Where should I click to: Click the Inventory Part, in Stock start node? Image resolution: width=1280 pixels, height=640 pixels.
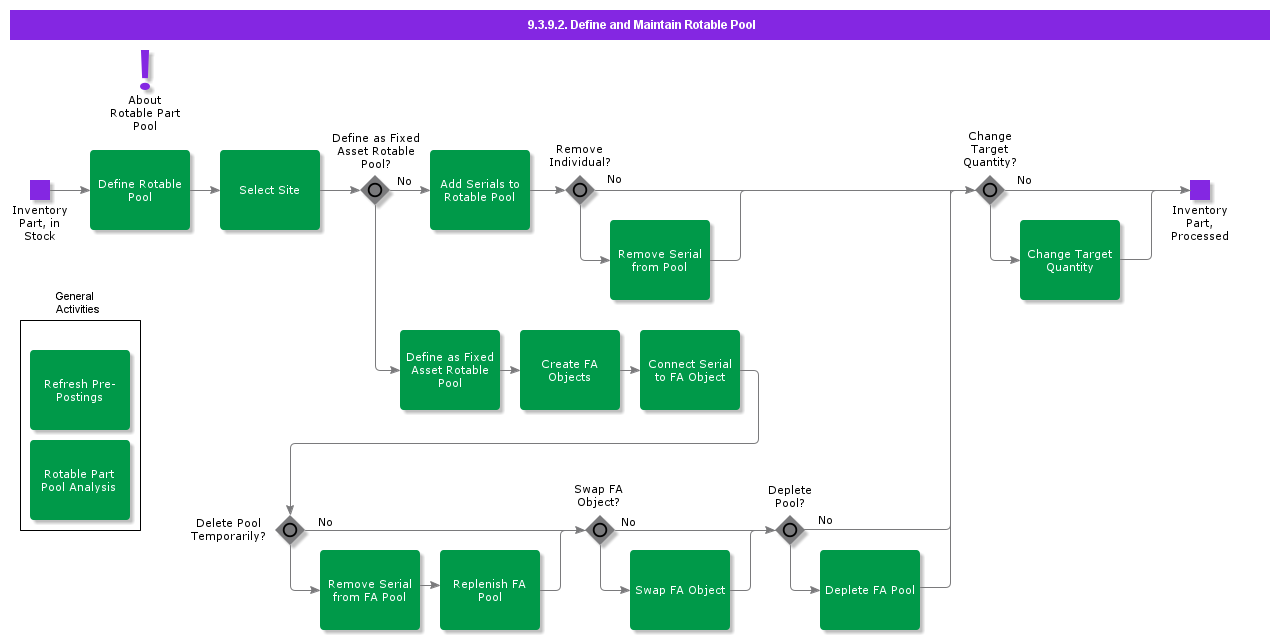(40, 188)
